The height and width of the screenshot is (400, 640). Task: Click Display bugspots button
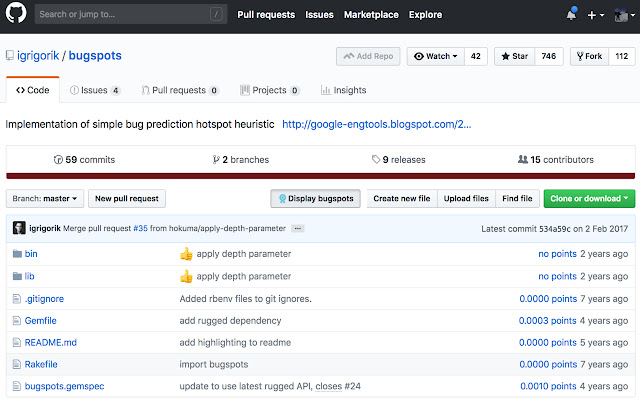[x=316, y=198]
